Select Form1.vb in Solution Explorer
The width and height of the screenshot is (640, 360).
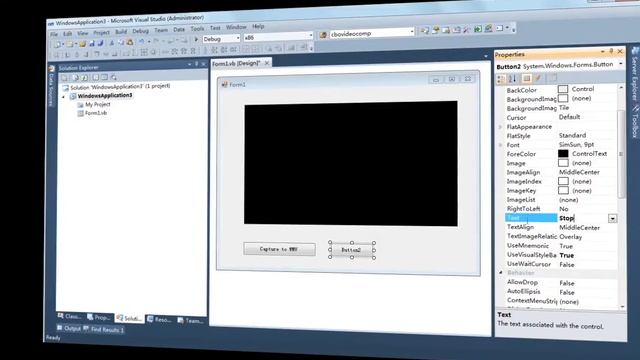(92, 113)
